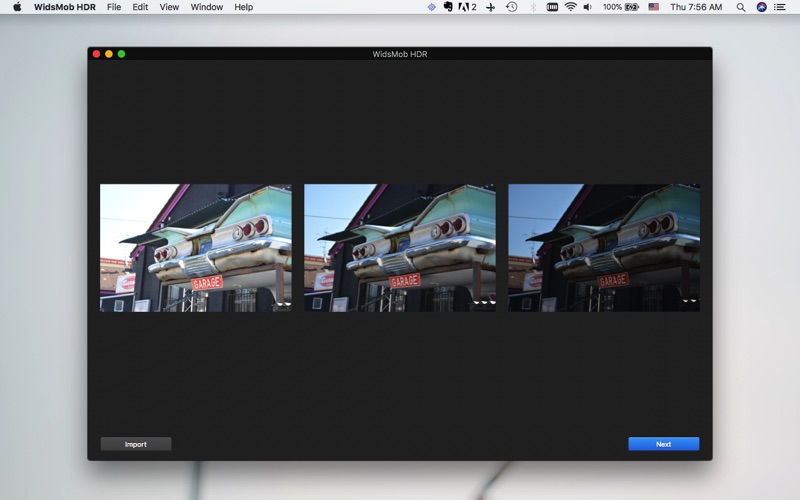800x500 pixels.
Task: Click the Spotlight search magnifier icon
Action: (740, 7)
